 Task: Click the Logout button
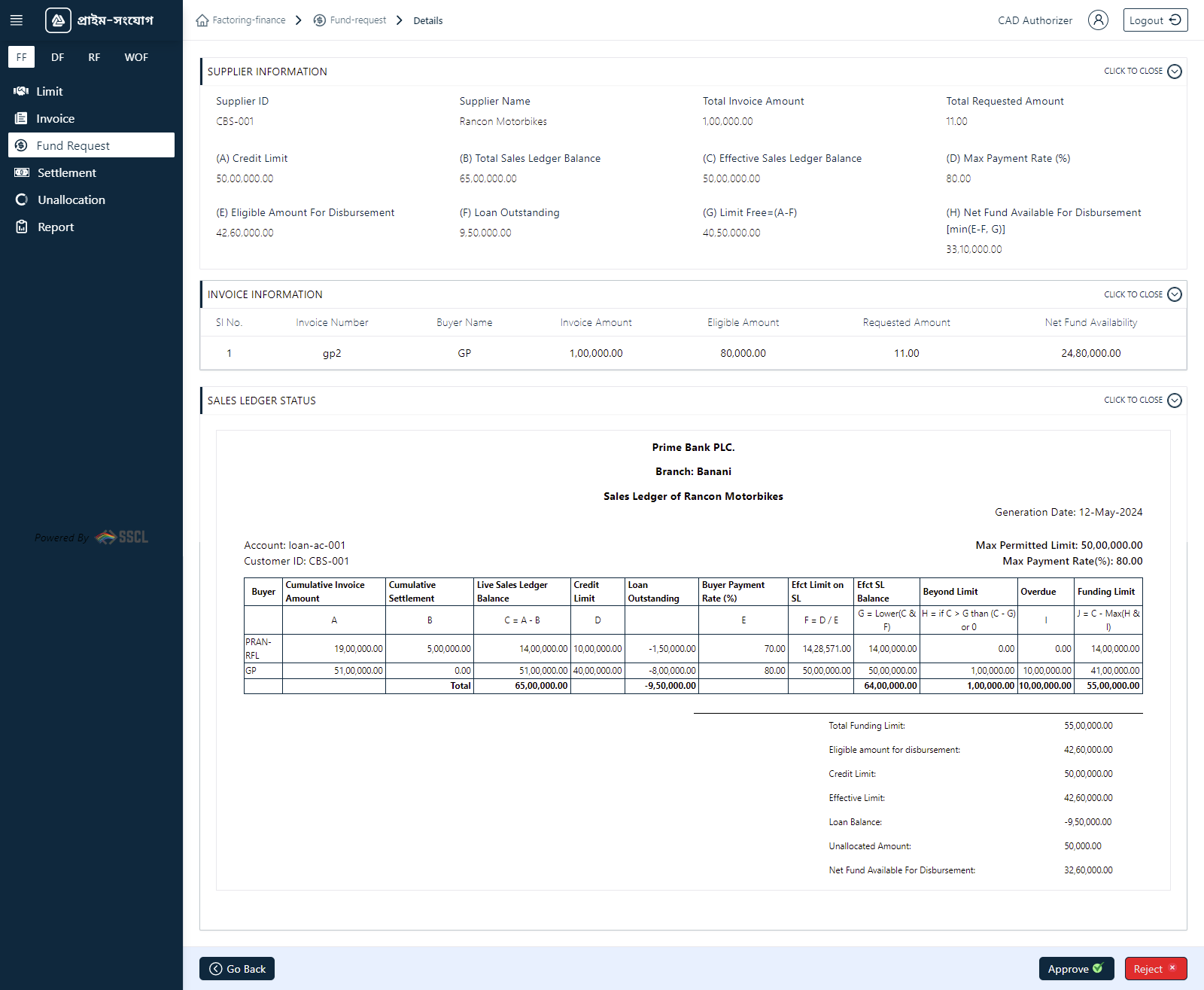click(1155, 20)
